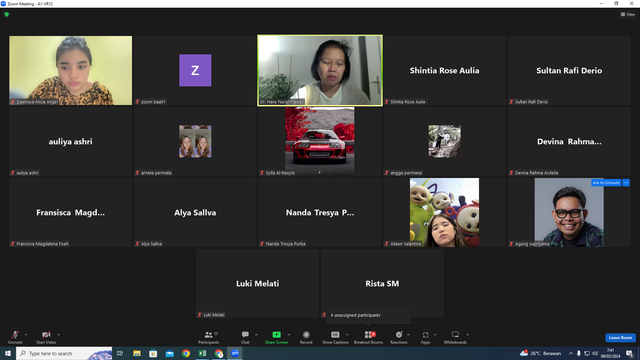Open the Participants panel
640x360 pixels.
pos(209,338)
